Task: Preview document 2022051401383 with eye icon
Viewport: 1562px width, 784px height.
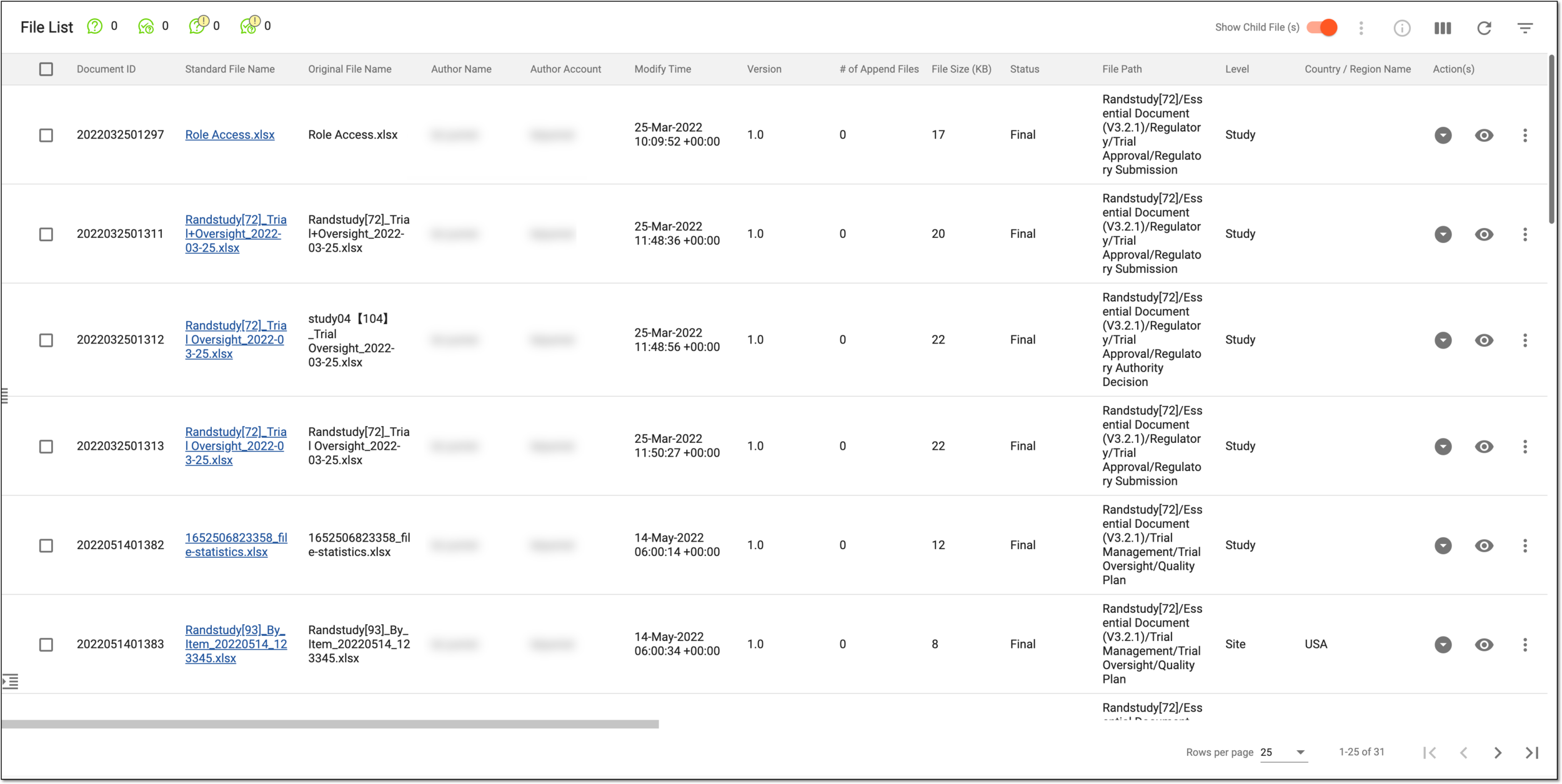Action: [x=1484, y=645]
